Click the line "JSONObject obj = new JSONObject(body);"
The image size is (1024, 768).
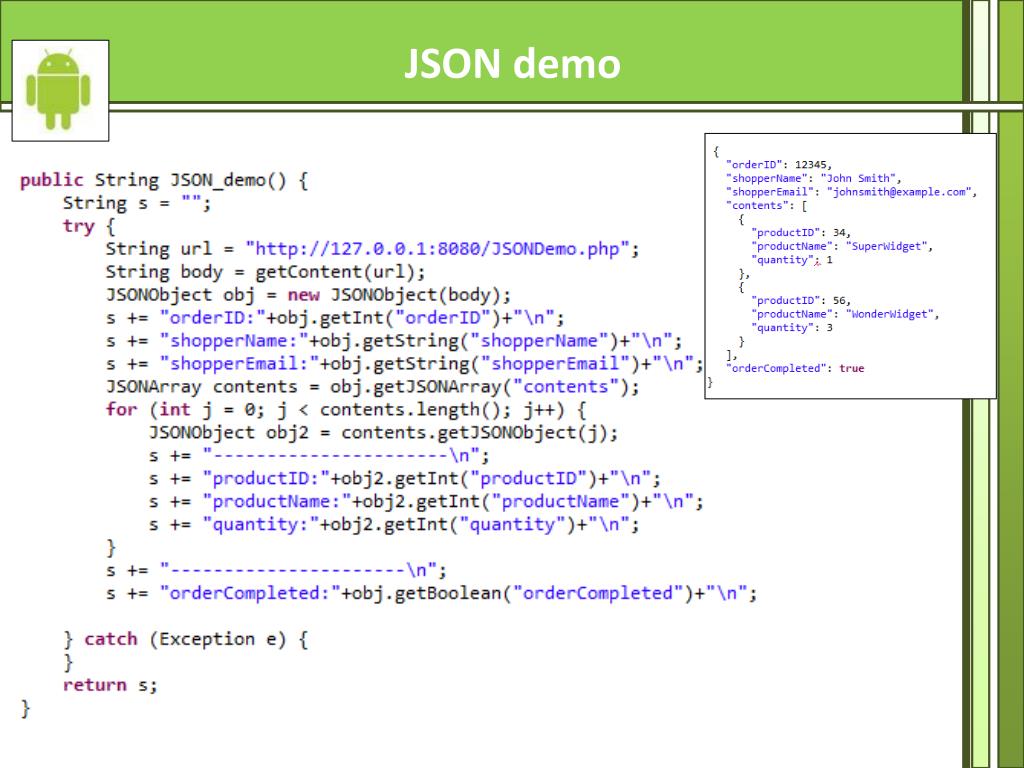(308, 295)
